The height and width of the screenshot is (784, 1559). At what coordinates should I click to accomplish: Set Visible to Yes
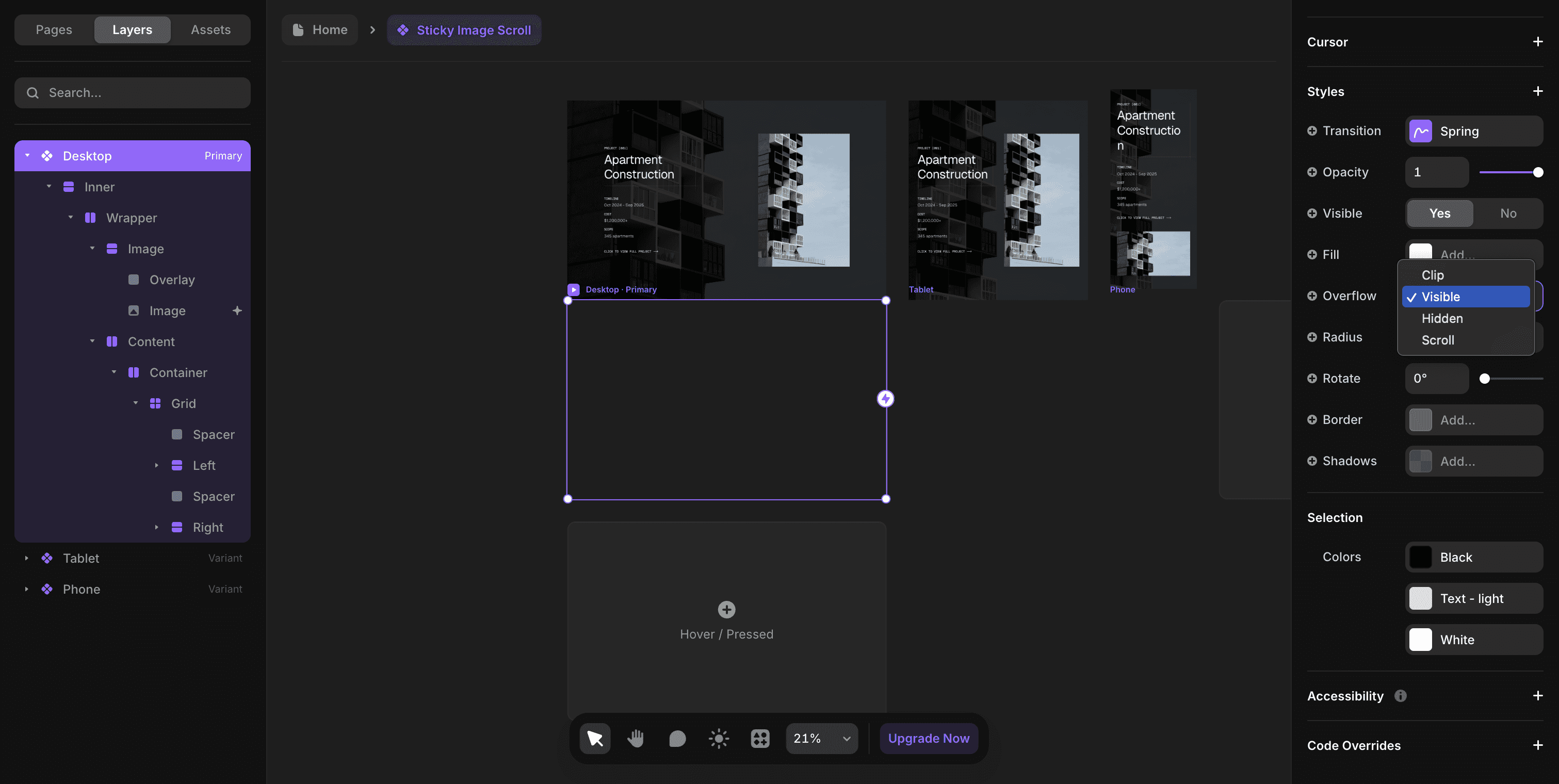point(1439,213)
